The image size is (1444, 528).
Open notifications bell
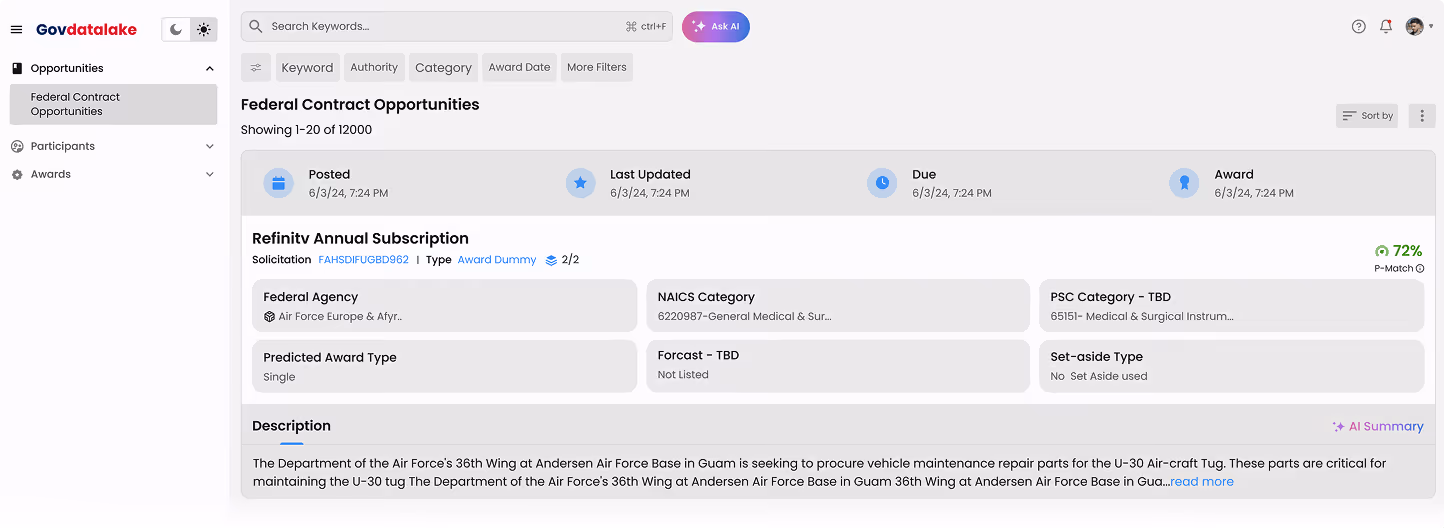click(x=1386, y=27)
